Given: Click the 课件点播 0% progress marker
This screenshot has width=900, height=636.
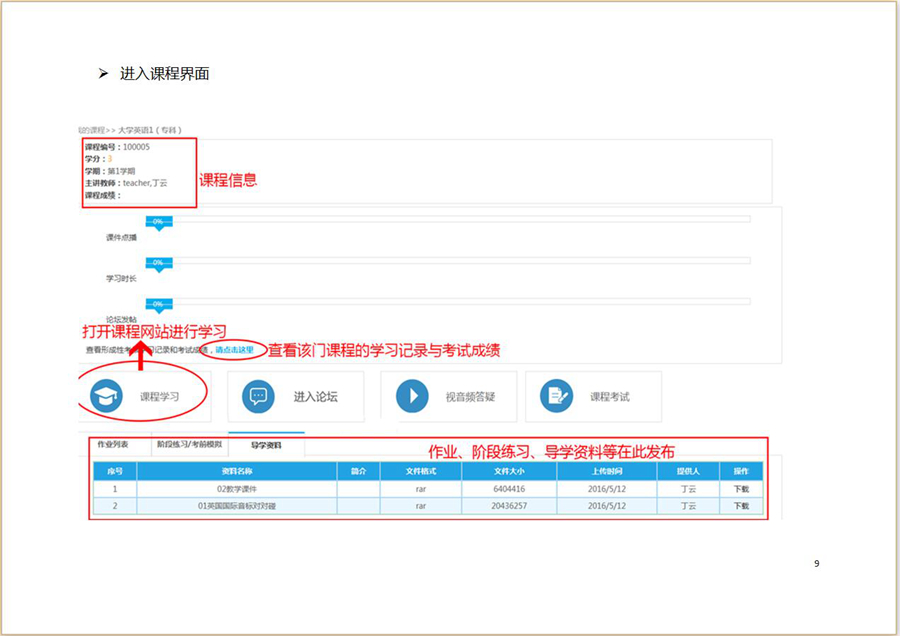Looking at the screenshot, I should 158,222.
